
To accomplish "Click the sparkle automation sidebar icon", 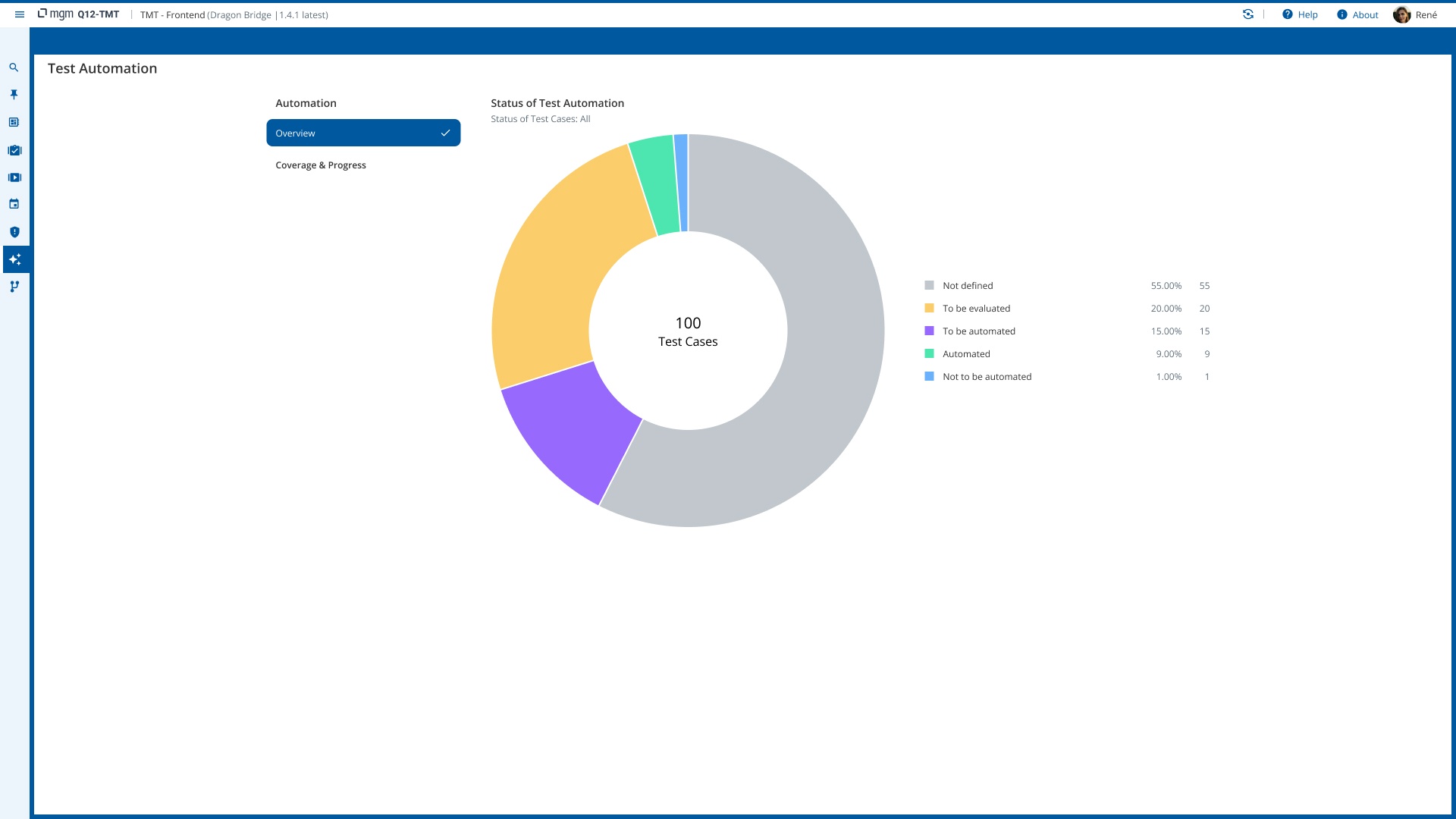I will [14, 259].
